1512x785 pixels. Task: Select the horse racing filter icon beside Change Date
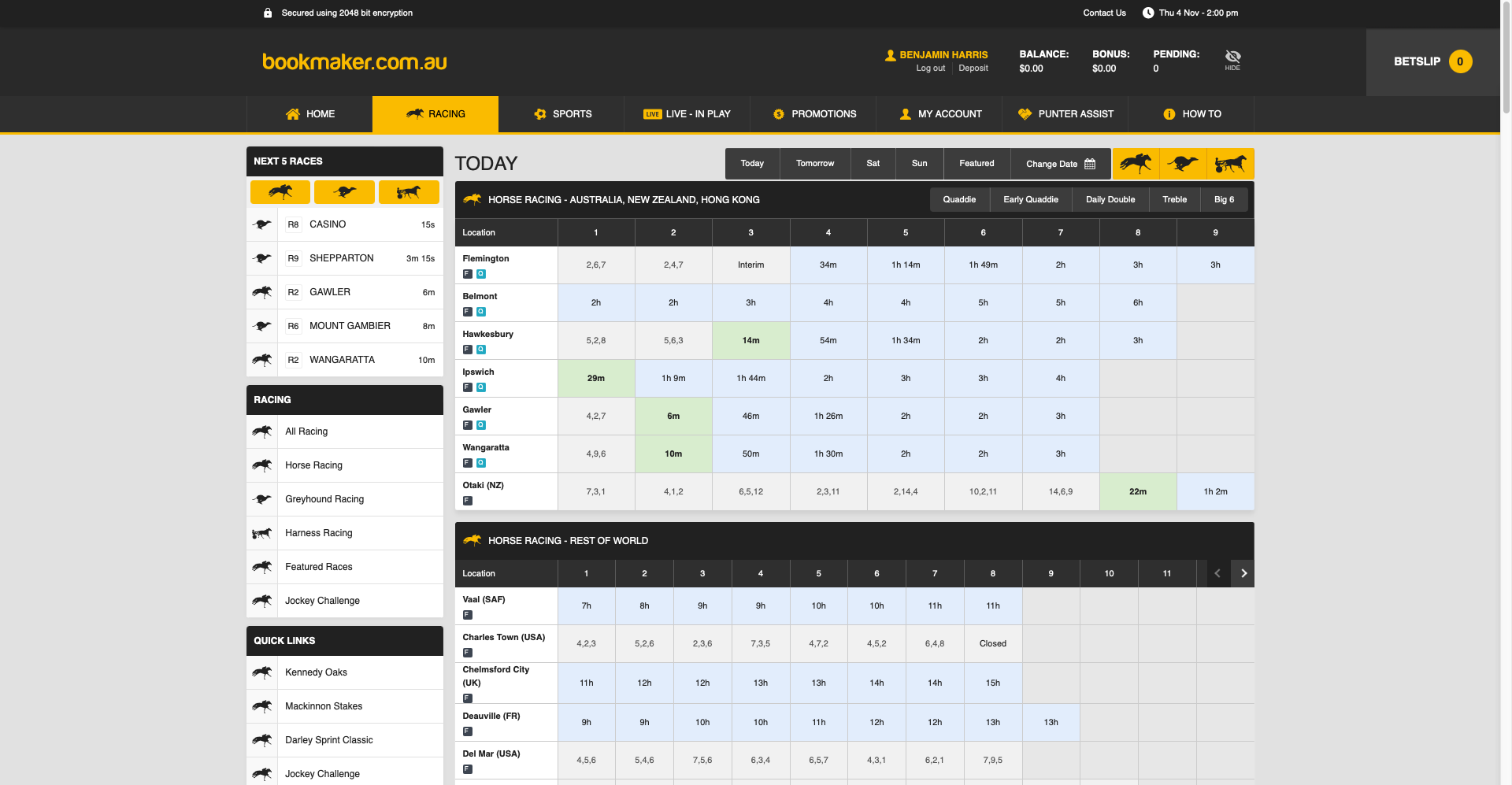pyautogui.click(x=1136, y=164)
